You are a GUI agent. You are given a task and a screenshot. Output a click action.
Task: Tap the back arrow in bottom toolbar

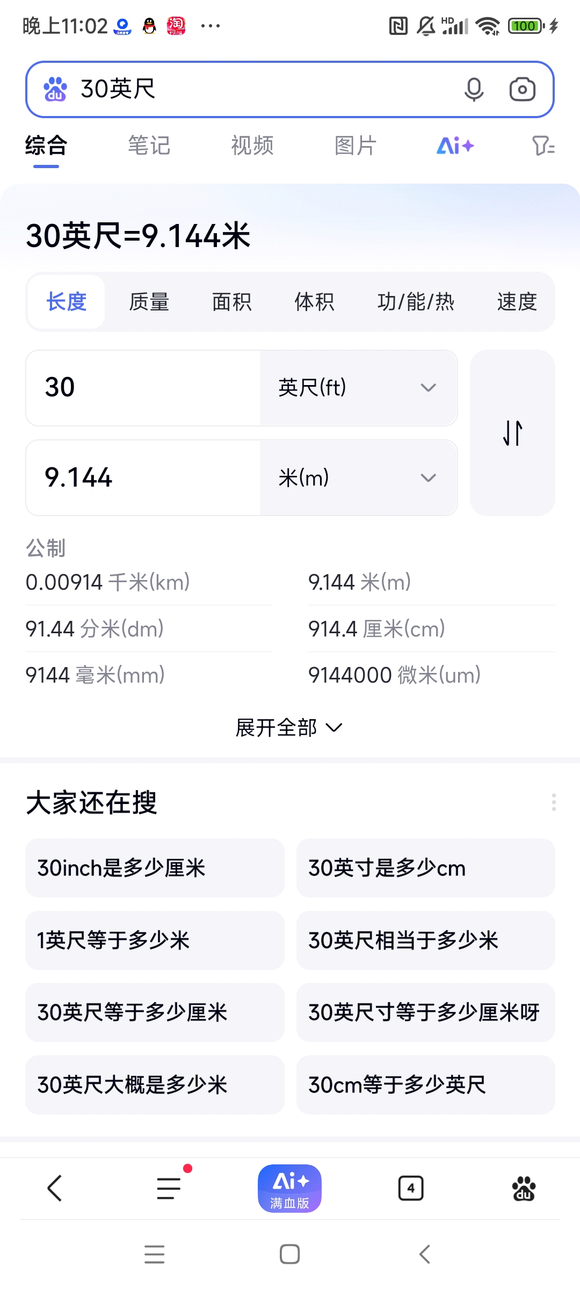point(54,1188)
